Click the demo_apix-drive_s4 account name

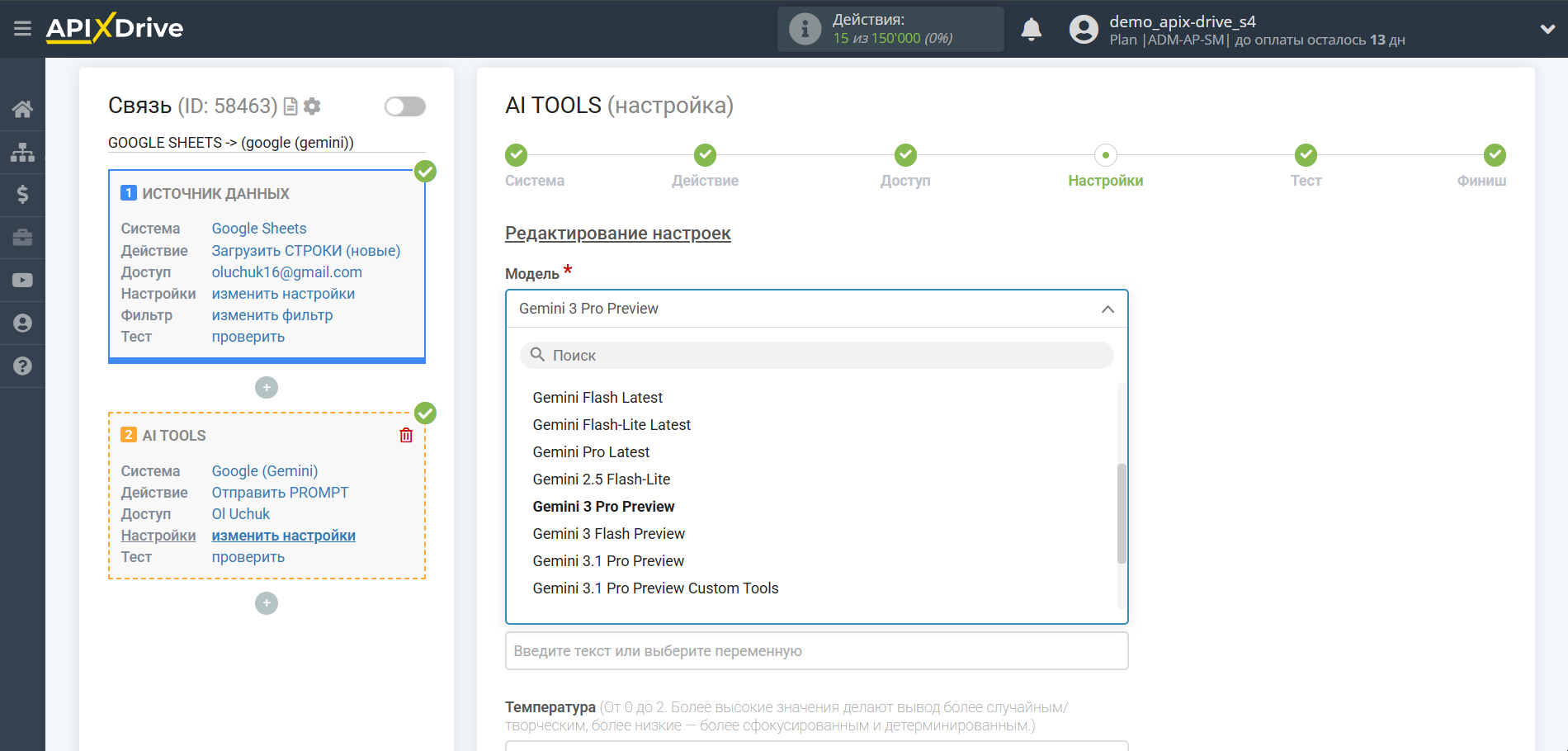pos(1183,21)
